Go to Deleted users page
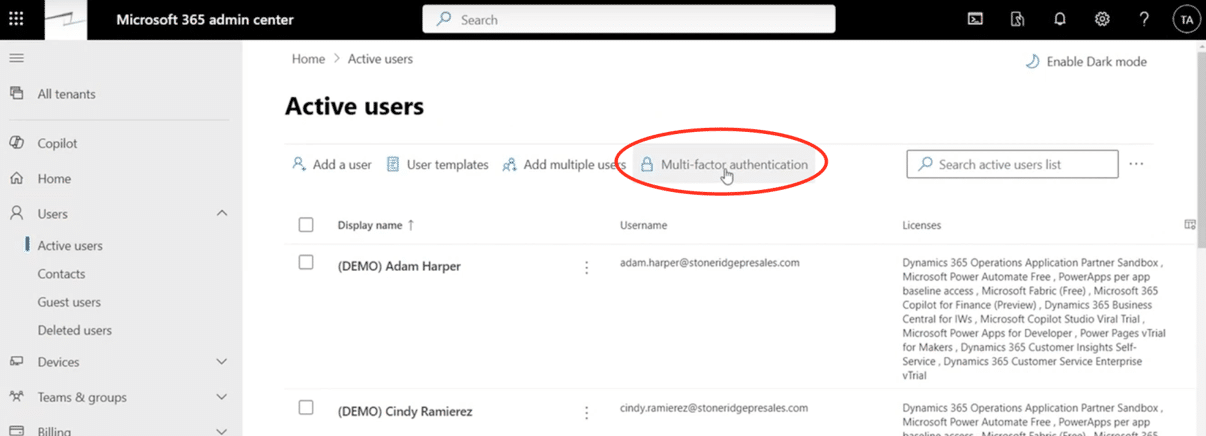 coord(74,330)
